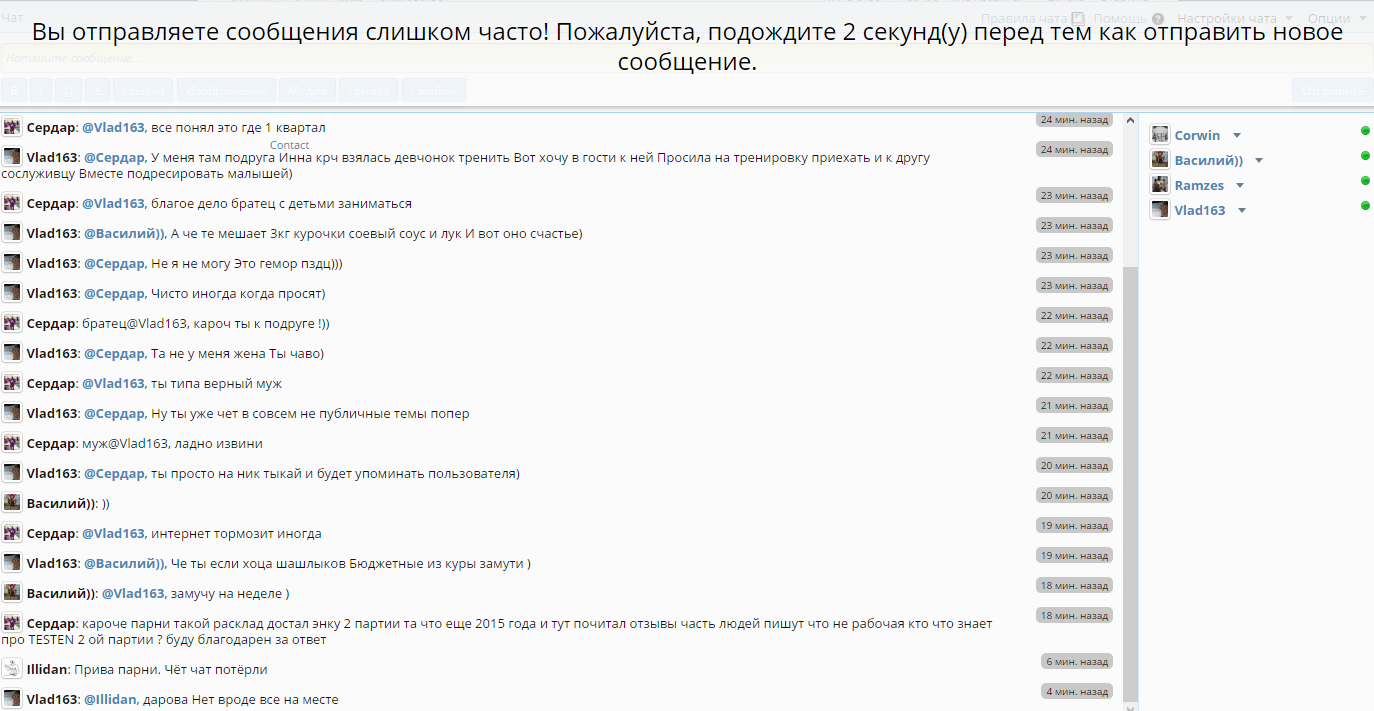This screenshot has width=1374, height=711.
Task: Click the '6 мин. назад' timestamp
Action: coord(1076,661)
